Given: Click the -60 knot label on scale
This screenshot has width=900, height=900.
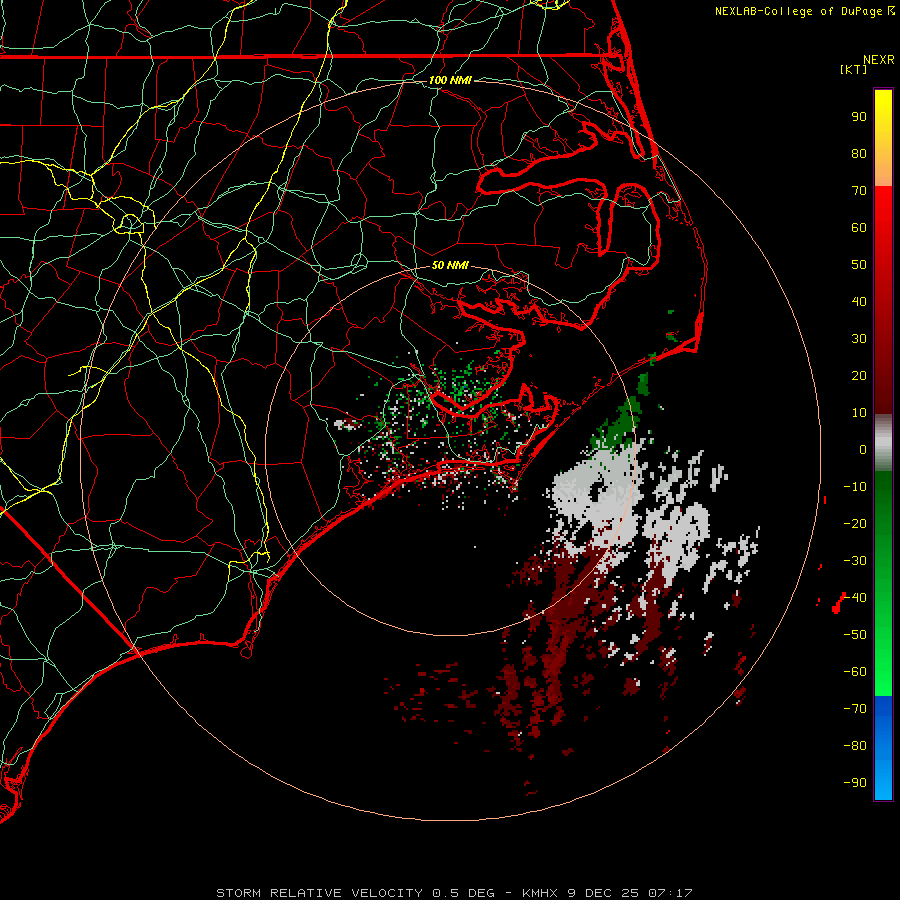Looking at the screenshot, I should 855,672.
